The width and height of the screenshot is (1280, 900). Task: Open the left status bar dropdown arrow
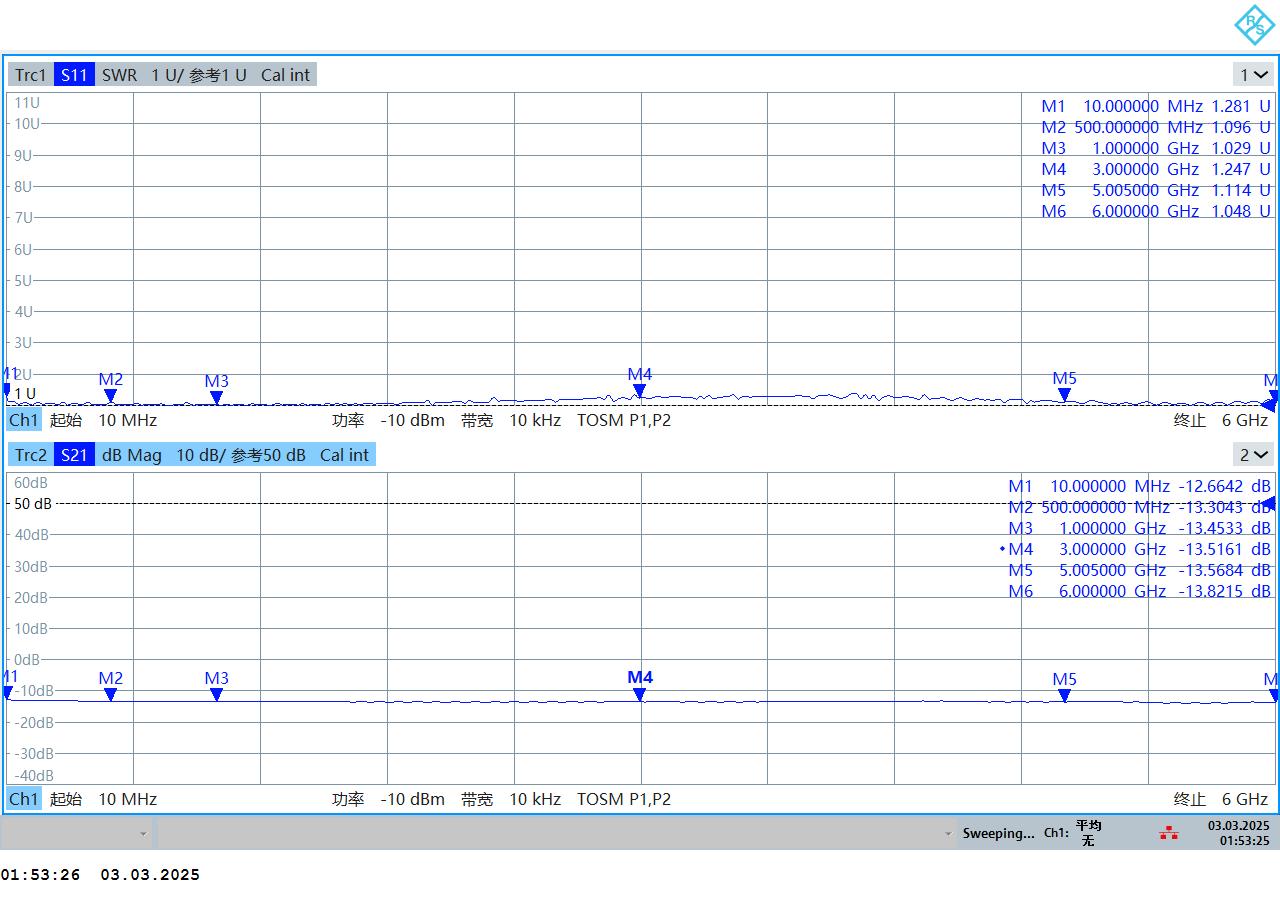[x=143, y=833]
